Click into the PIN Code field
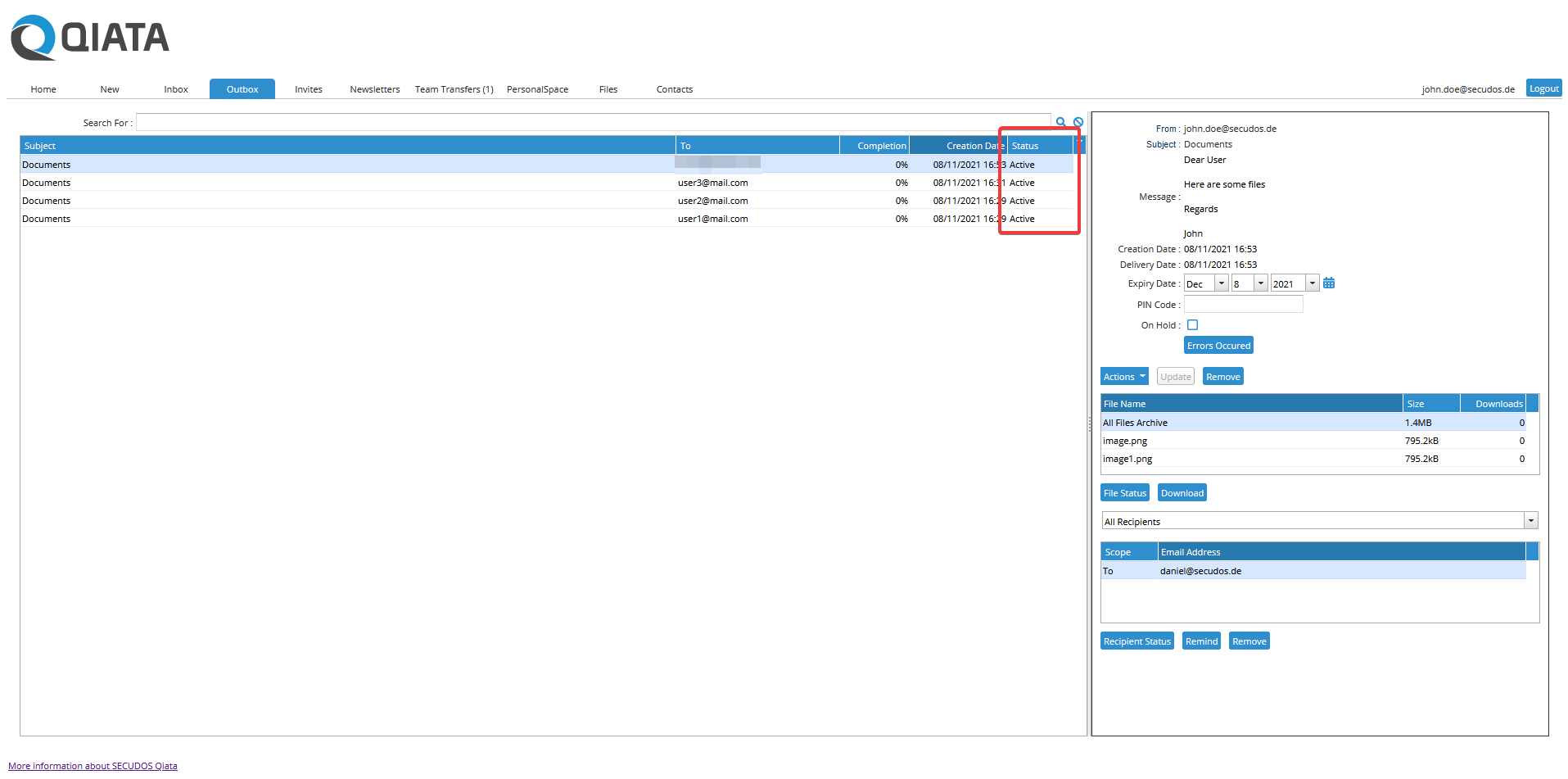 tap(1242, 305)
